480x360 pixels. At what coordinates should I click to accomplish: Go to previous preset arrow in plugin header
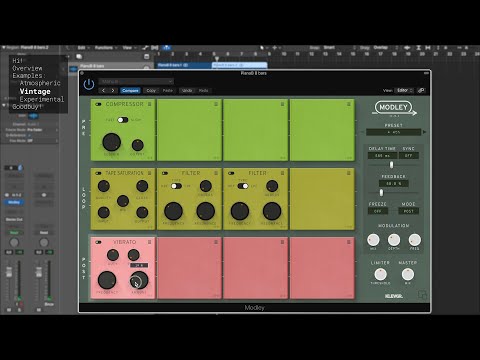(103, 90)
